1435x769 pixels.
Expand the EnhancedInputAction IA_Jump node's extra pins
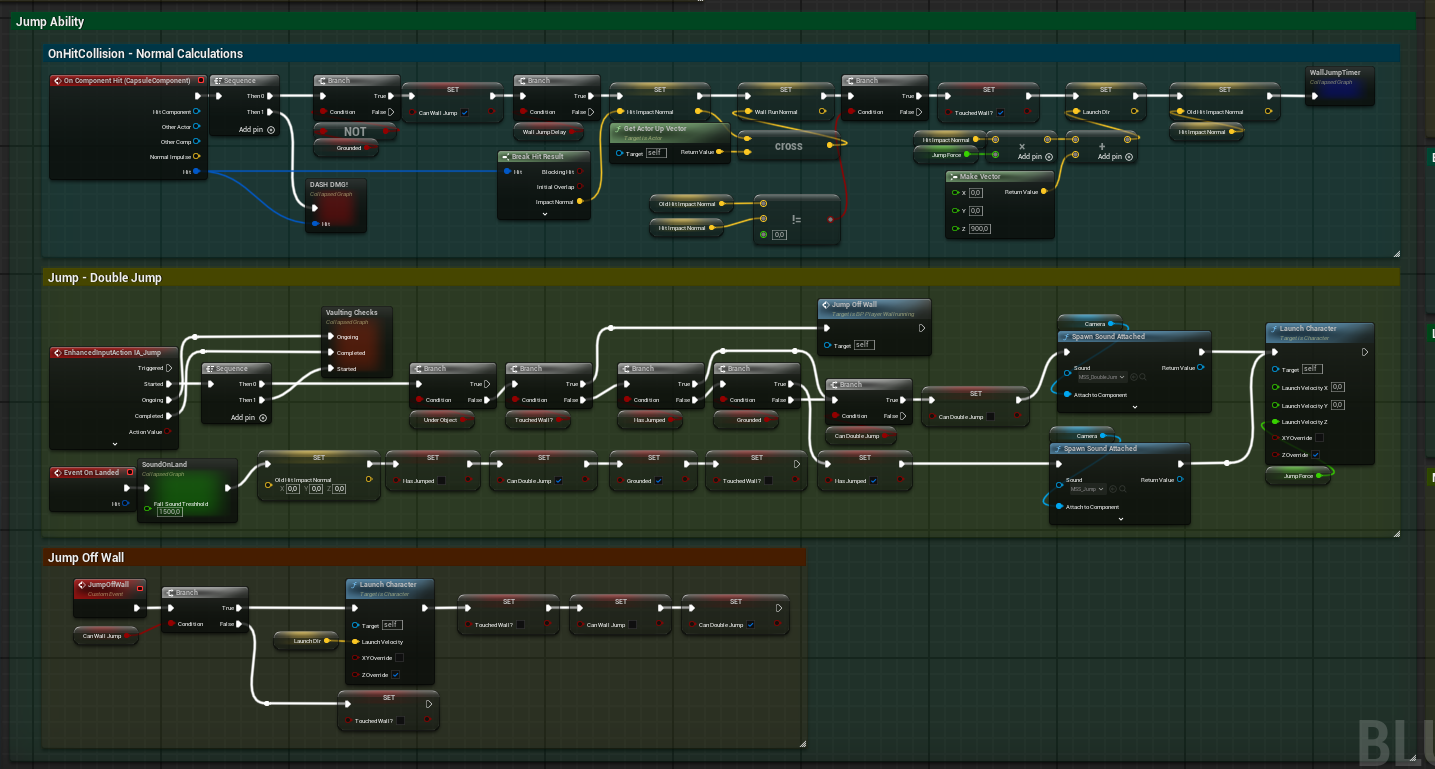coord(115,443)
